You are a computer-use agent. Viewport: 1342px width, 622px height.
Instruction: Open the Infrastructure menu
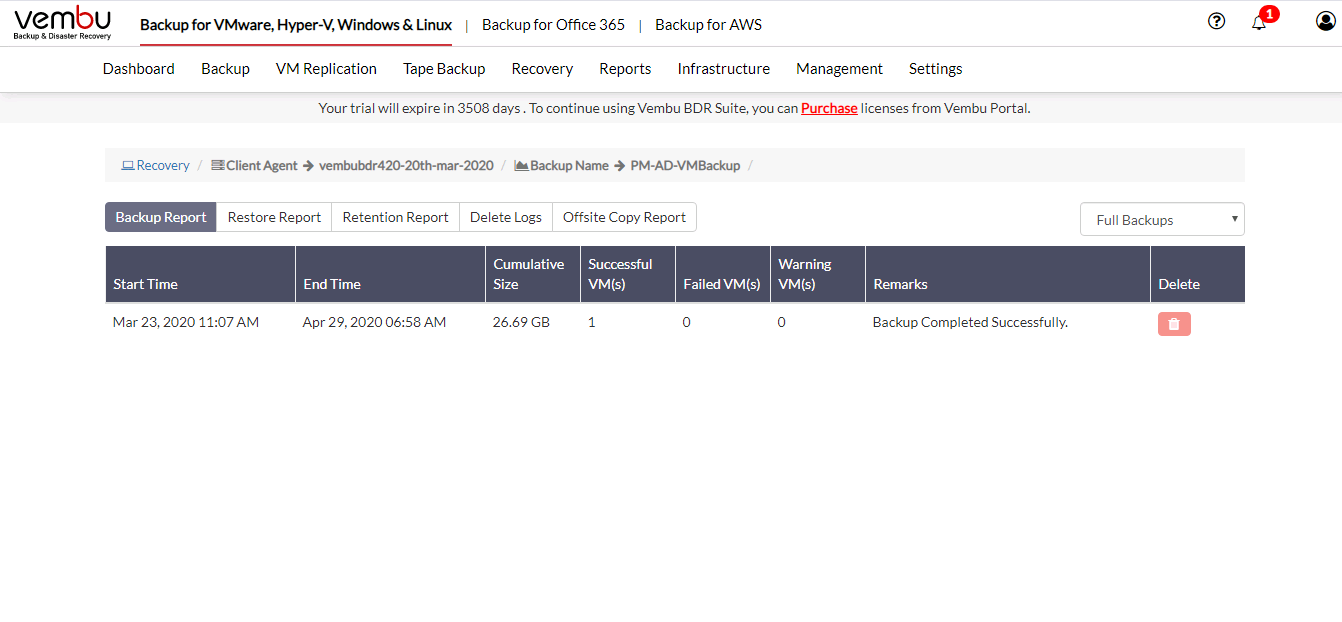pyautogui.click(x=724, y=69)
